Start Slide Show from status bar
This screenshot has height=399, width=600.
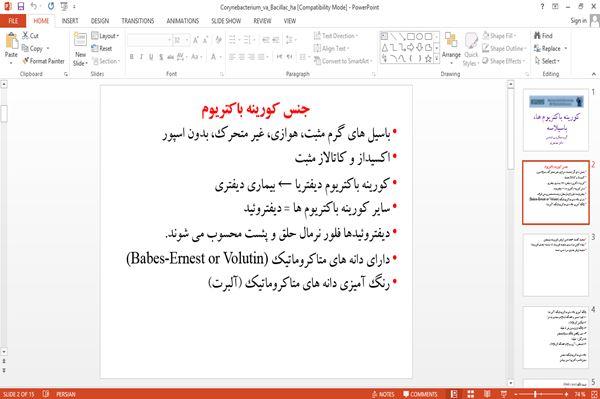pyautogui.click(x=504, y=394)
